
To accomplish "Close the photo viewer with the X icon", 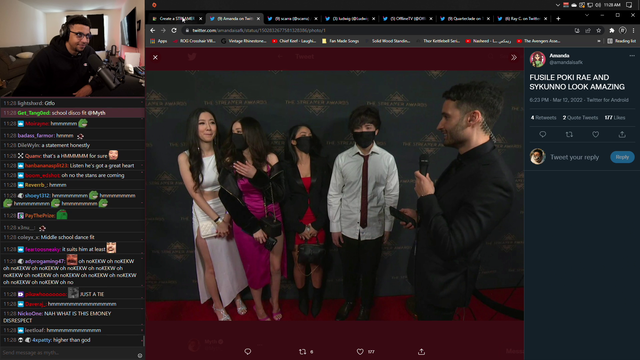I will pos(155,58).
